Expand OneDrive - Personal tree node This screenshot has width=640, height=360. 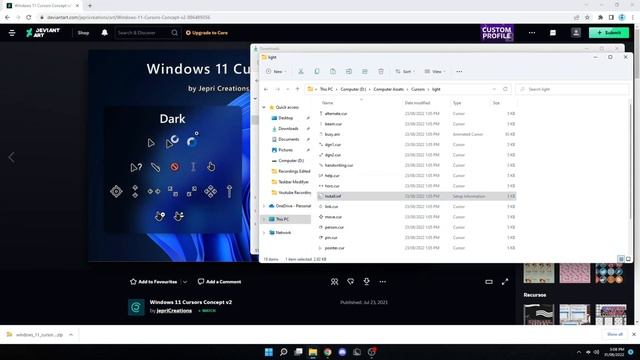[x=264, y=206]
